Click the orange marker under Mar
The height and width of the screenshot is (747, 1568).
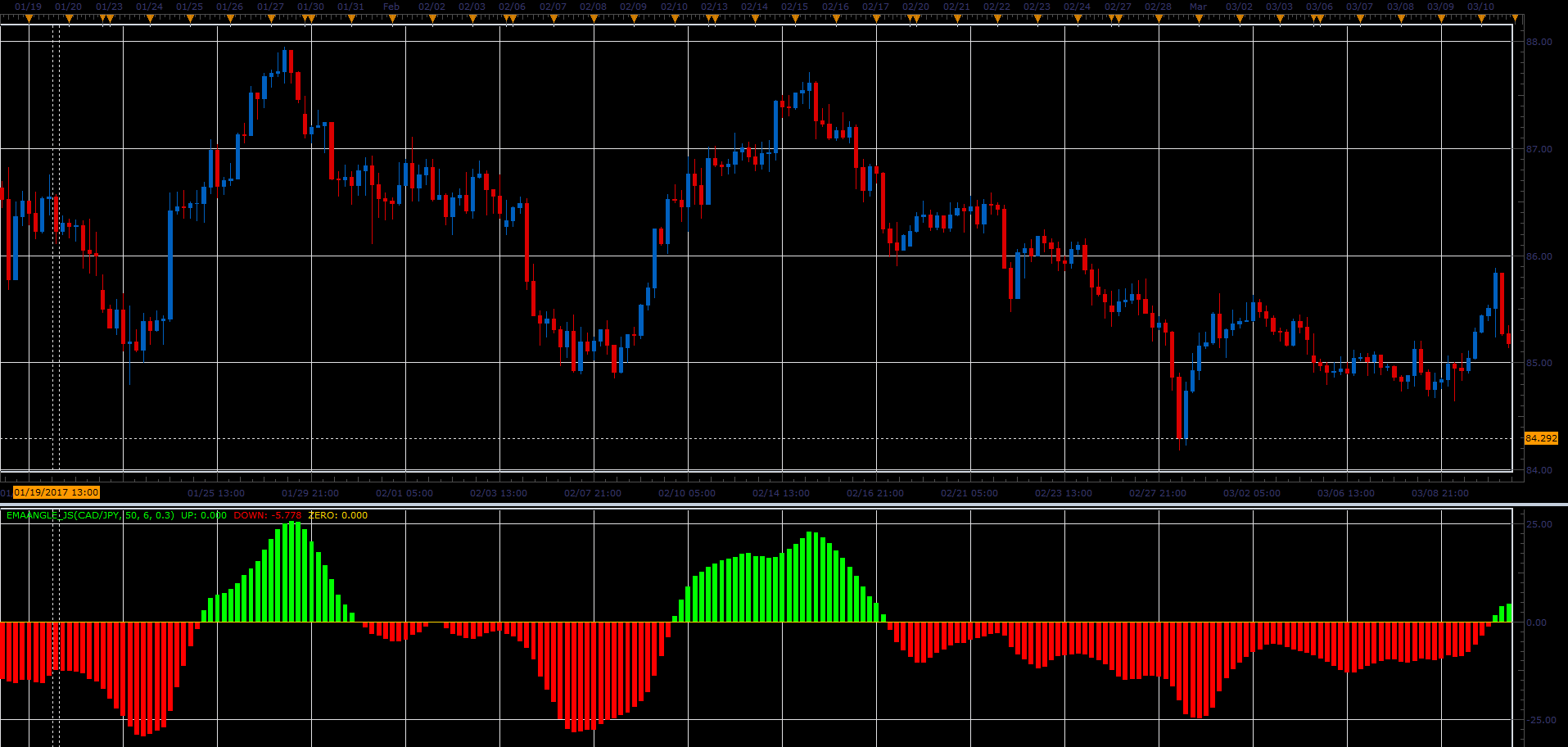(1199, 18)
